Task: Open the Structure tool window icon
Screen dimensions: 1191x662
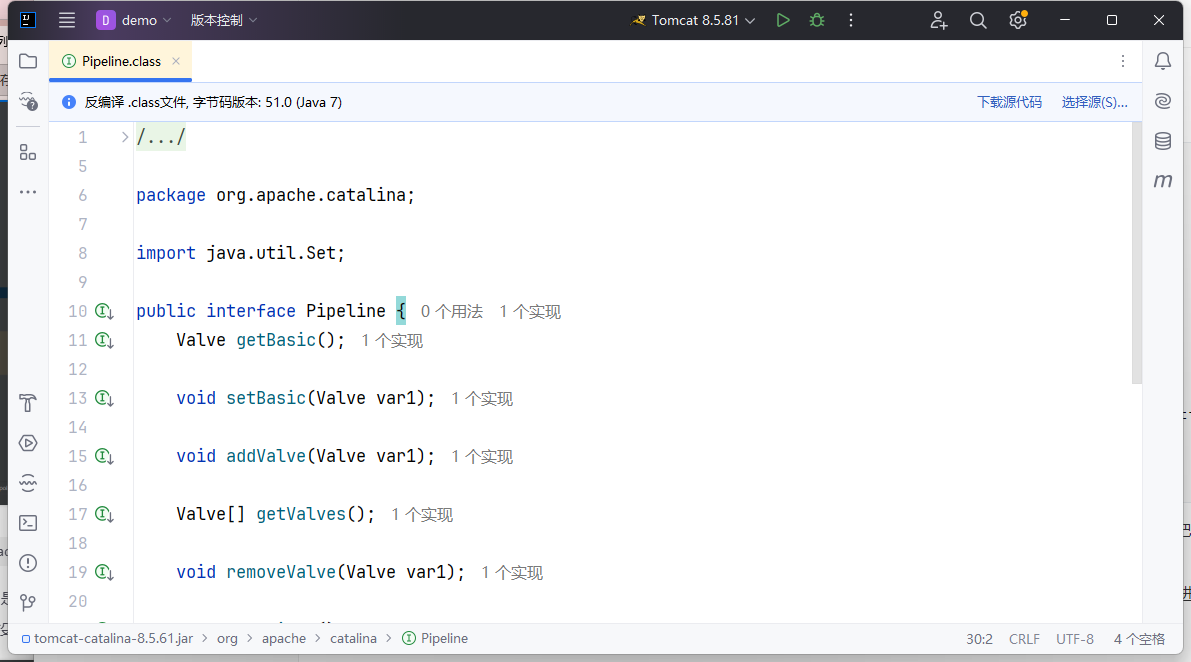Action: 27,152
